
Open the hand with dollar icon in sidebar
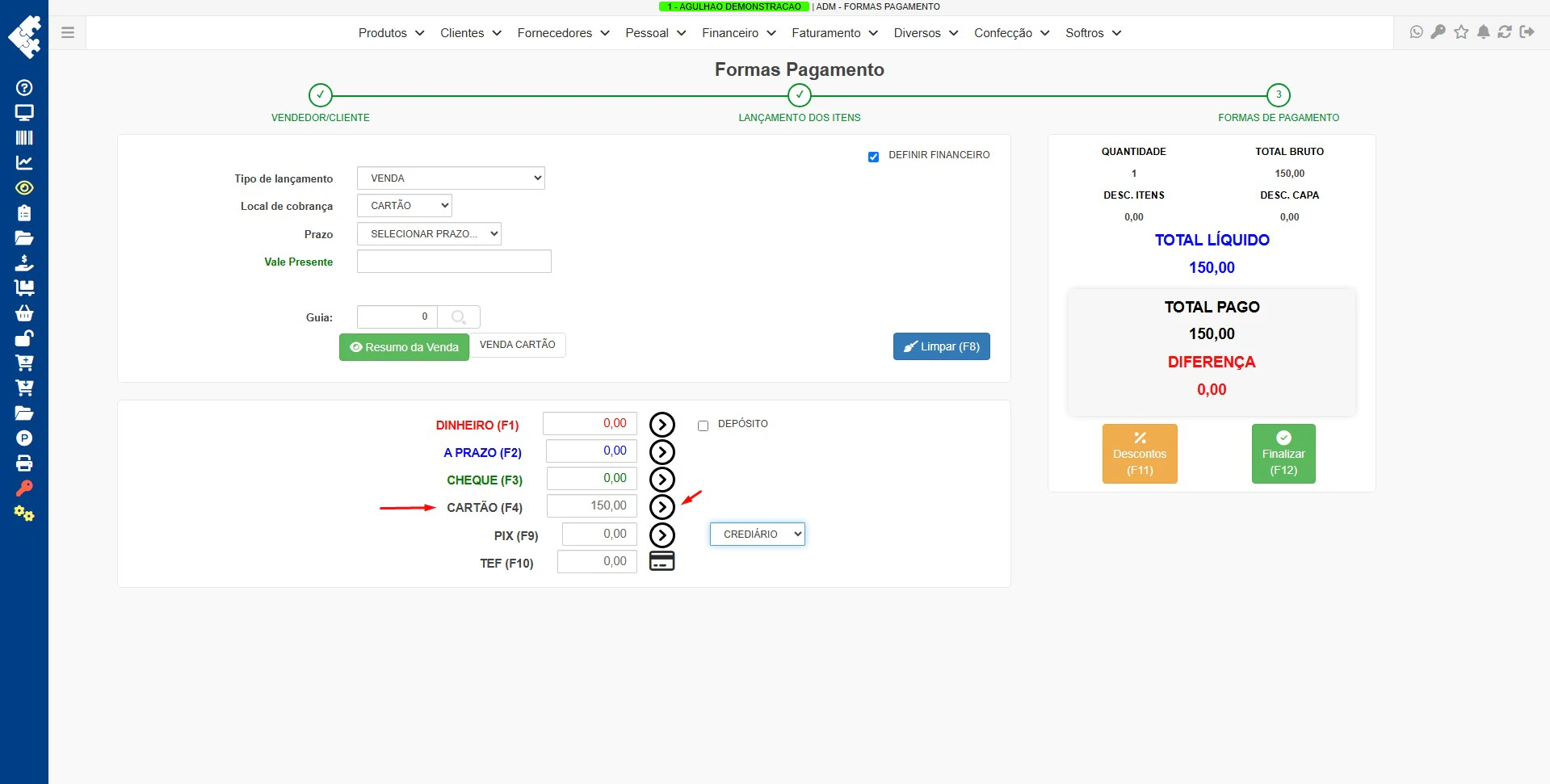click(24, 262)
